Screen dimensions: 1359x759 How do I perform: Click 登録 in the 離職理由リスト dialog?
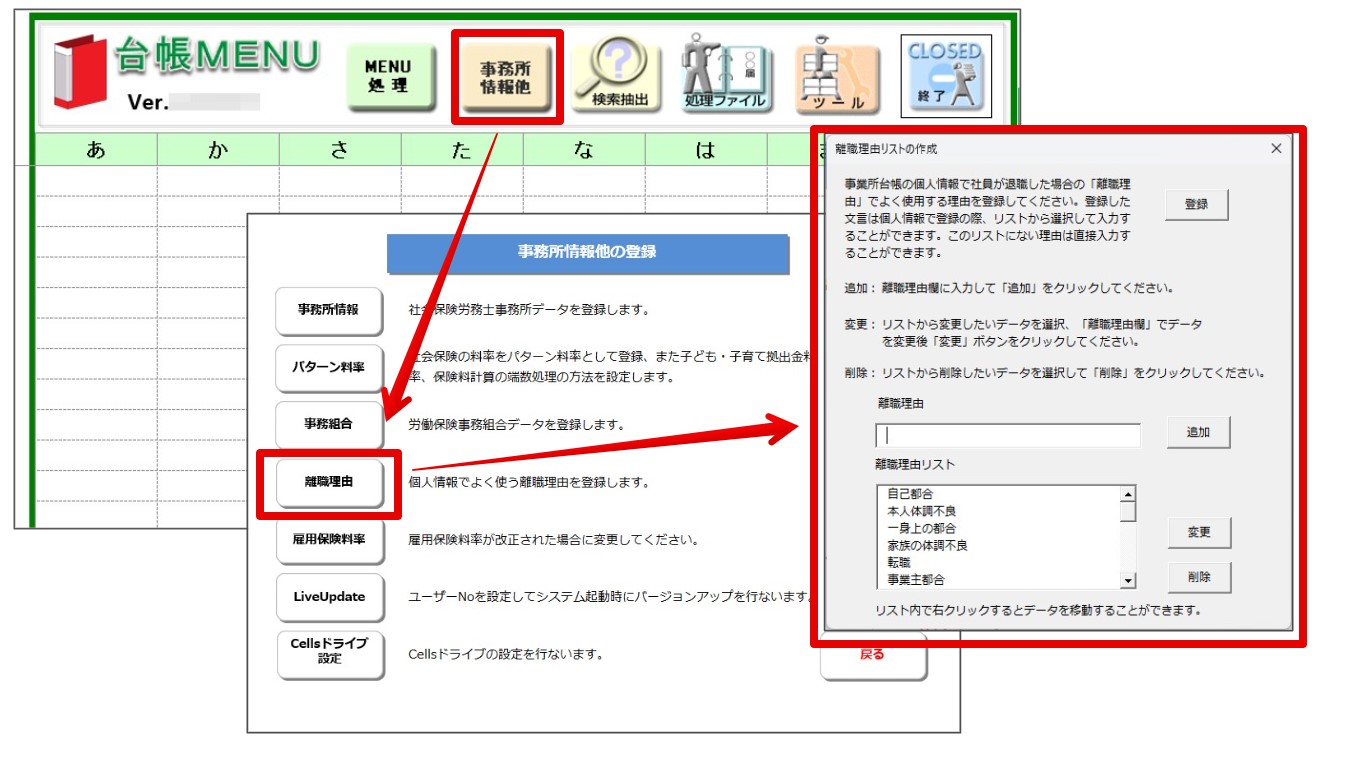(1196, 204)
